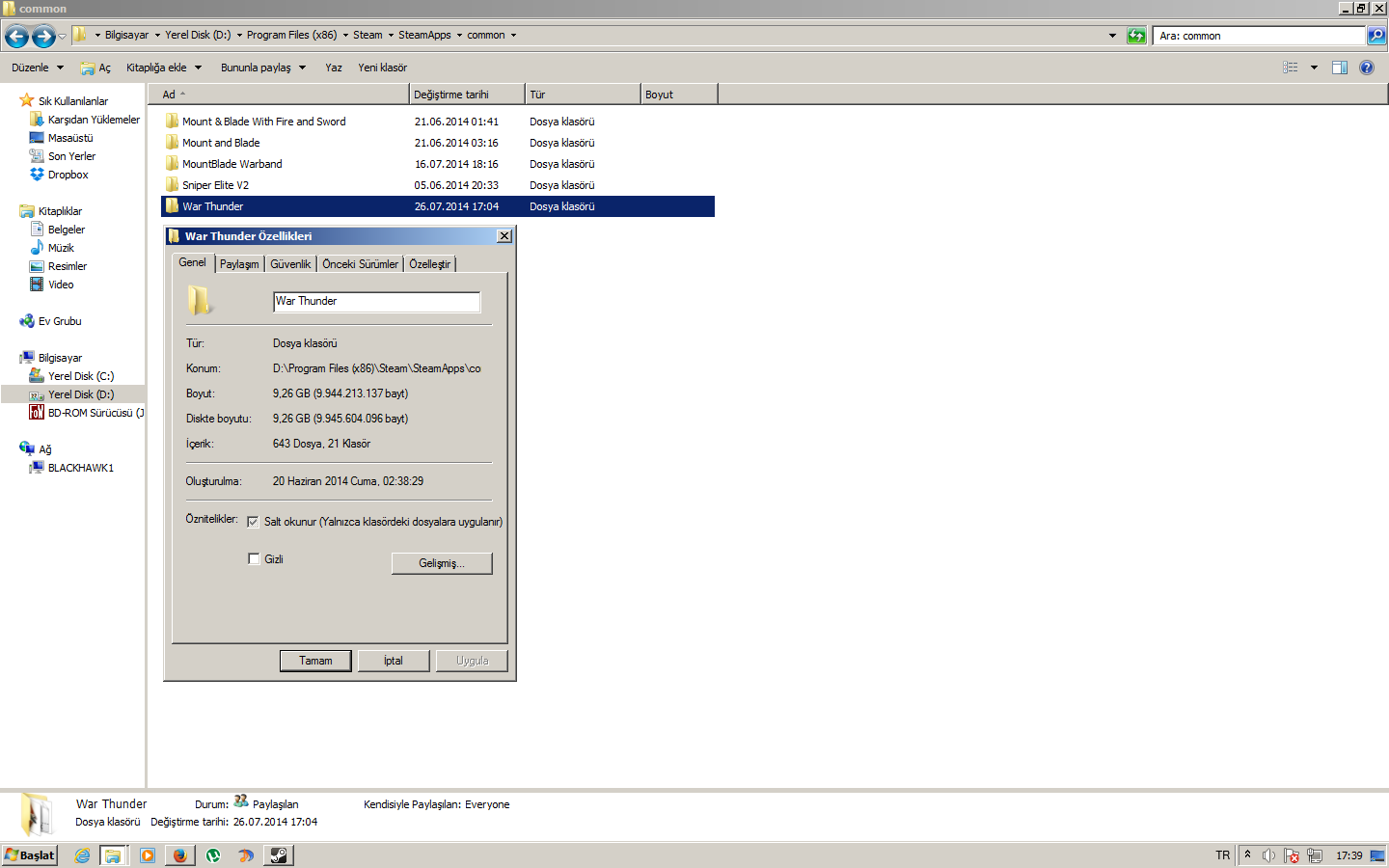
Task: Open uTorrent from the taskbar
Action: [213, 855]
